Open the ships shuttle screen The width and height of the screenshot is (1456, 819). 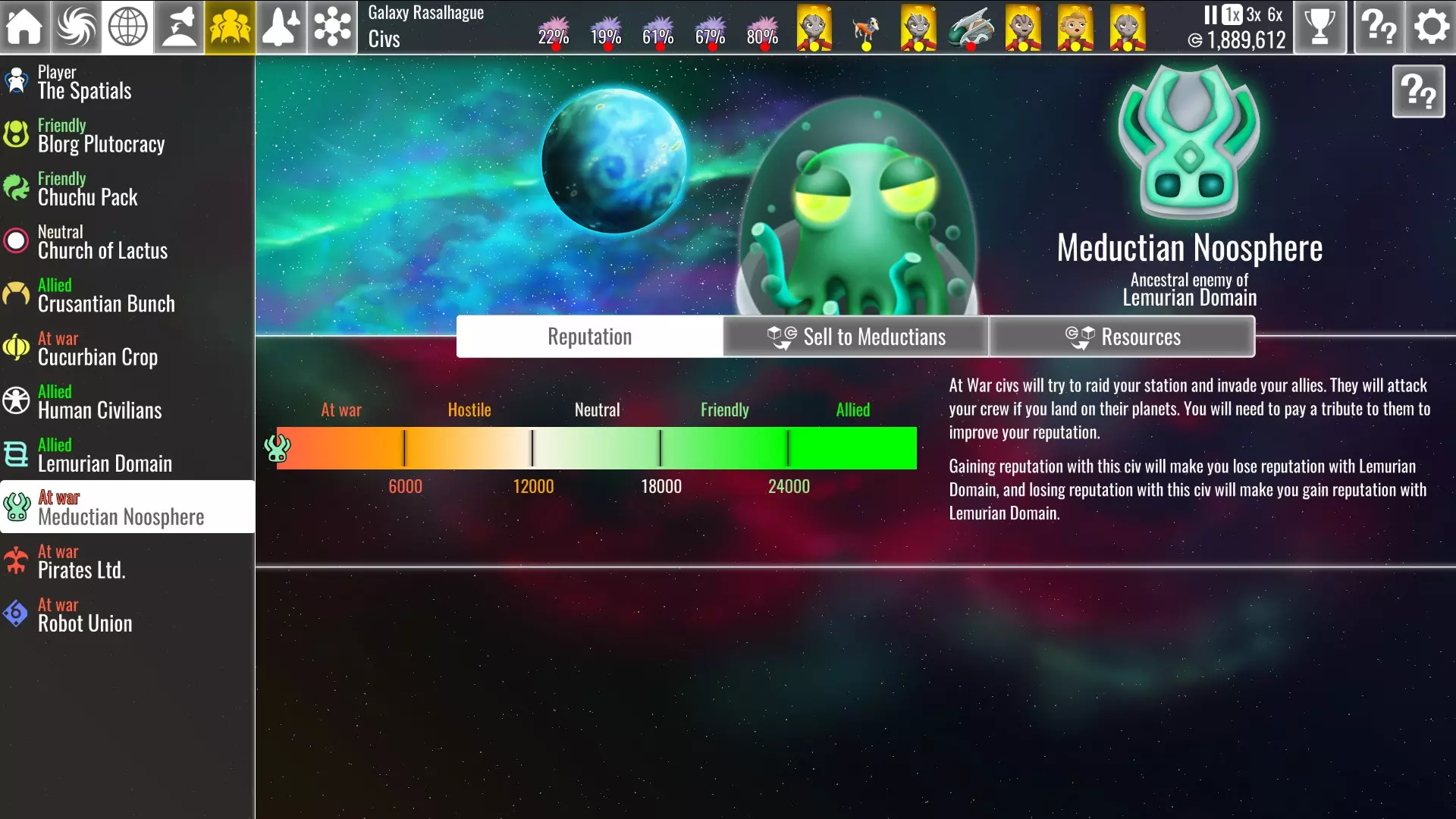[x=281, y=27]
